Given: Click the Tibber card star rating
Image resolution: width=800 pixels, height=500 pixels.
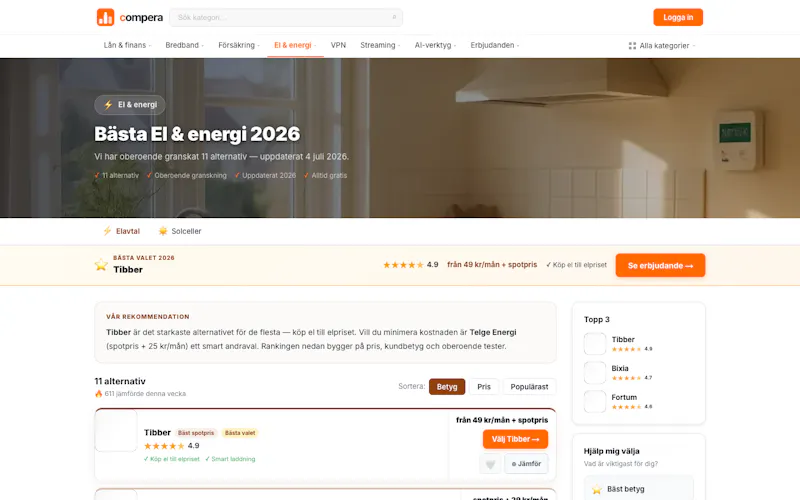Looking at the screenshot, I should pos(164,446).
